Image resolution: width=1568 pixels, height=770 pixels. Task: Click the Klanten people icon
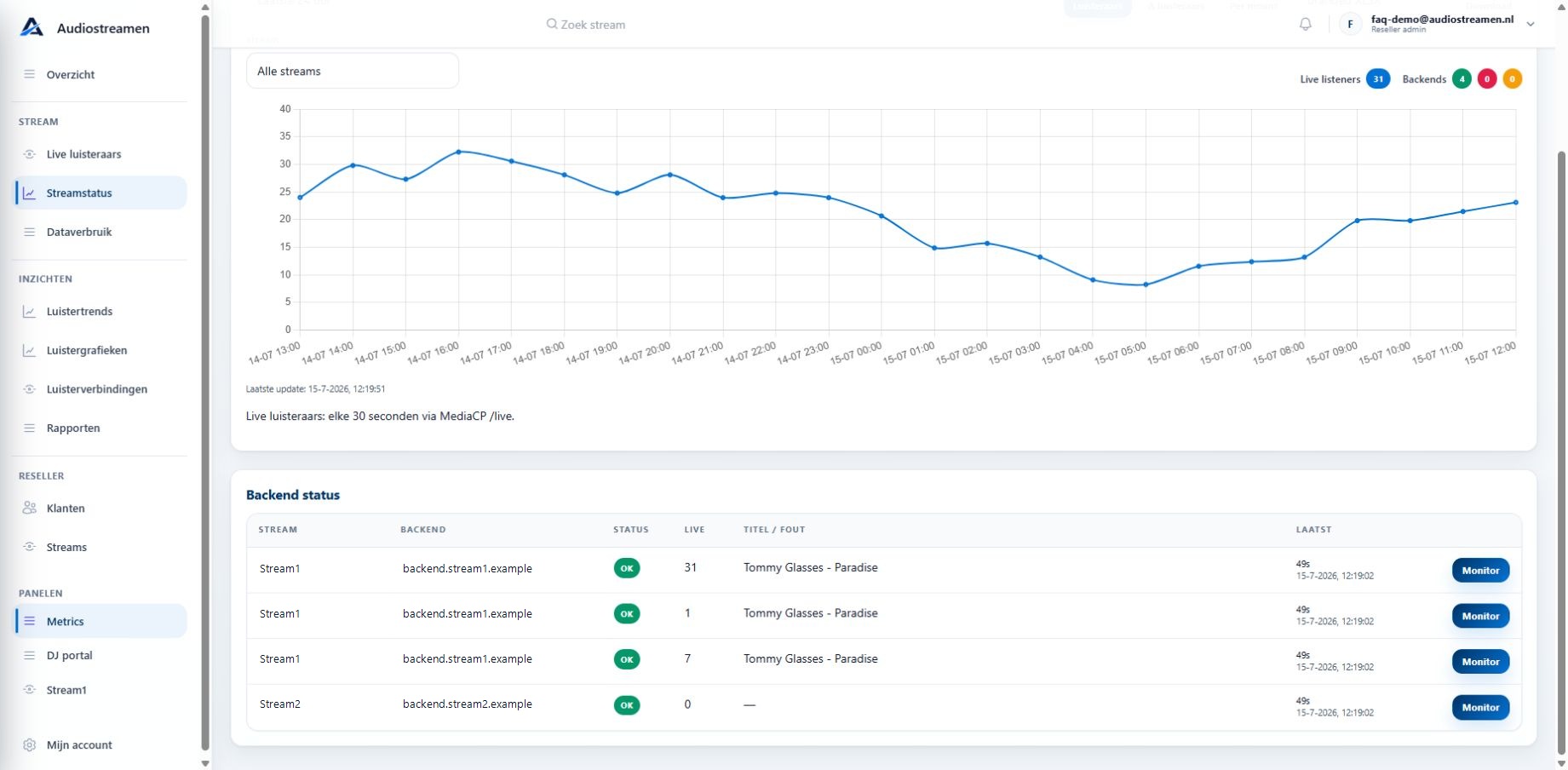(30, 509)
